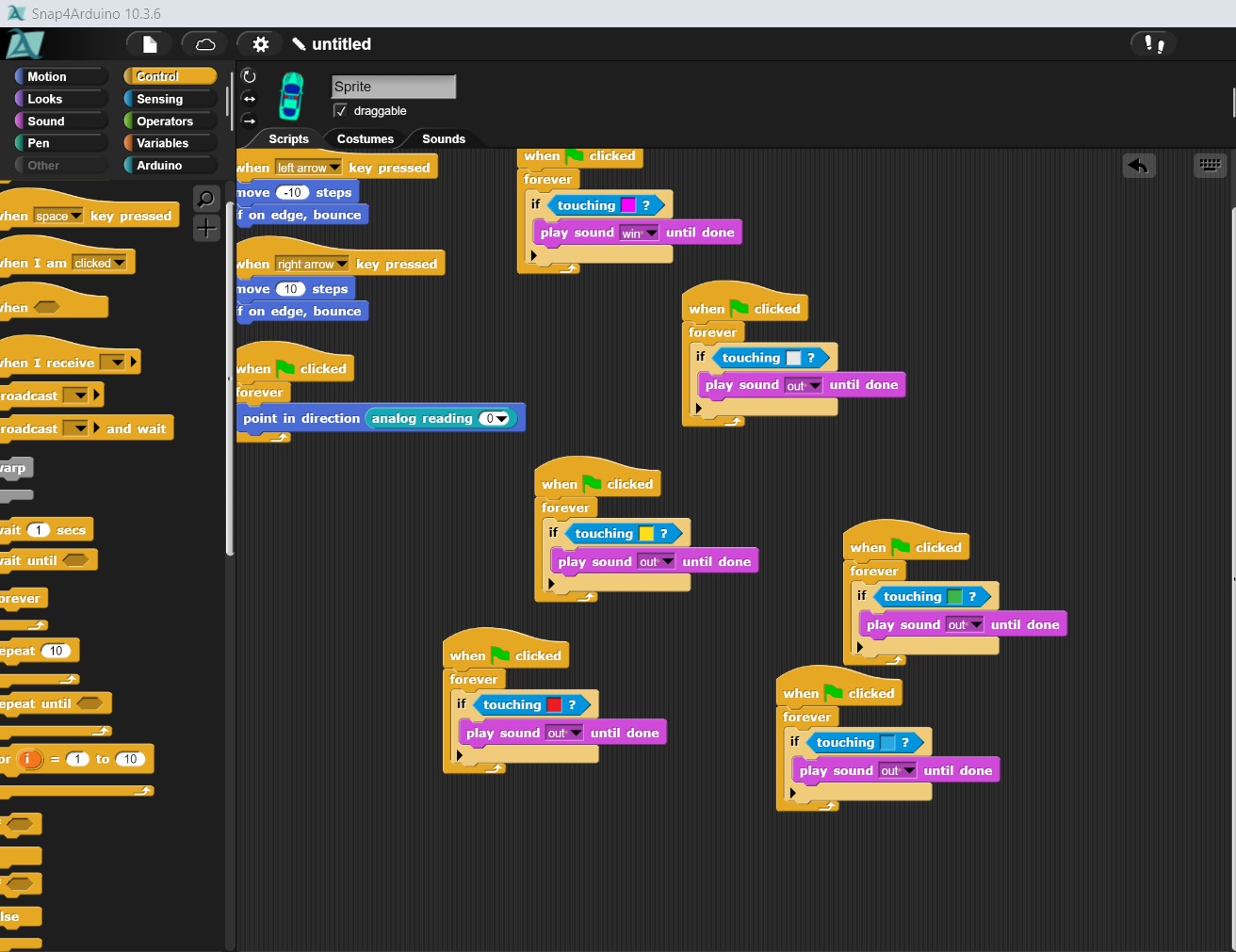Click the sprite name field
Viewport: 1236px width, 952px height.
click(394, 87)
